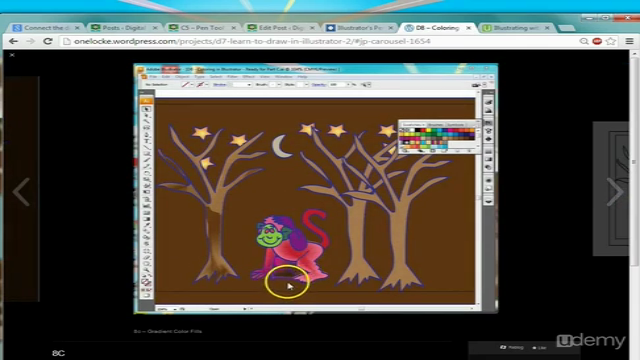Click the scrollbar up arrow
Image resolution: width=640 pixels, height=360 pixels.
[x=634, y=53]
